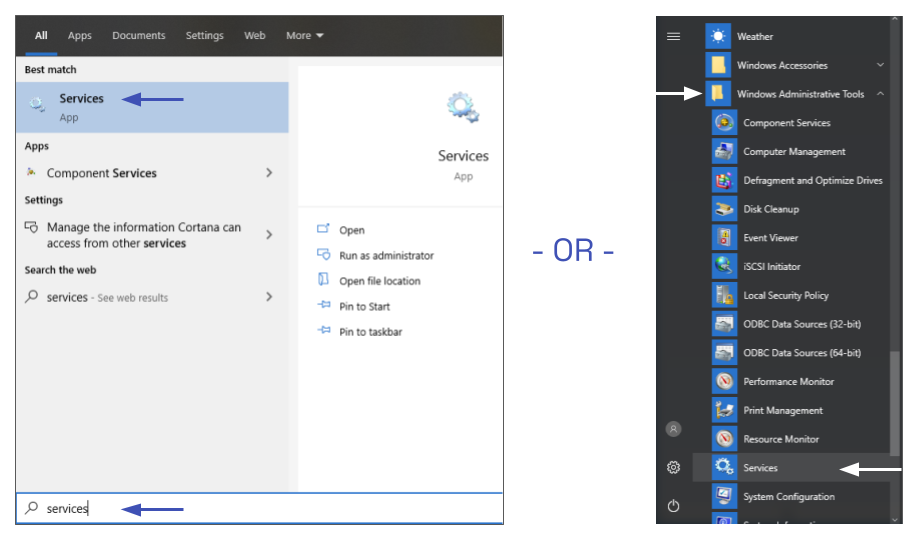
Task: Click the Start menu app list scrollbar
Action: [x=894, y=402]
